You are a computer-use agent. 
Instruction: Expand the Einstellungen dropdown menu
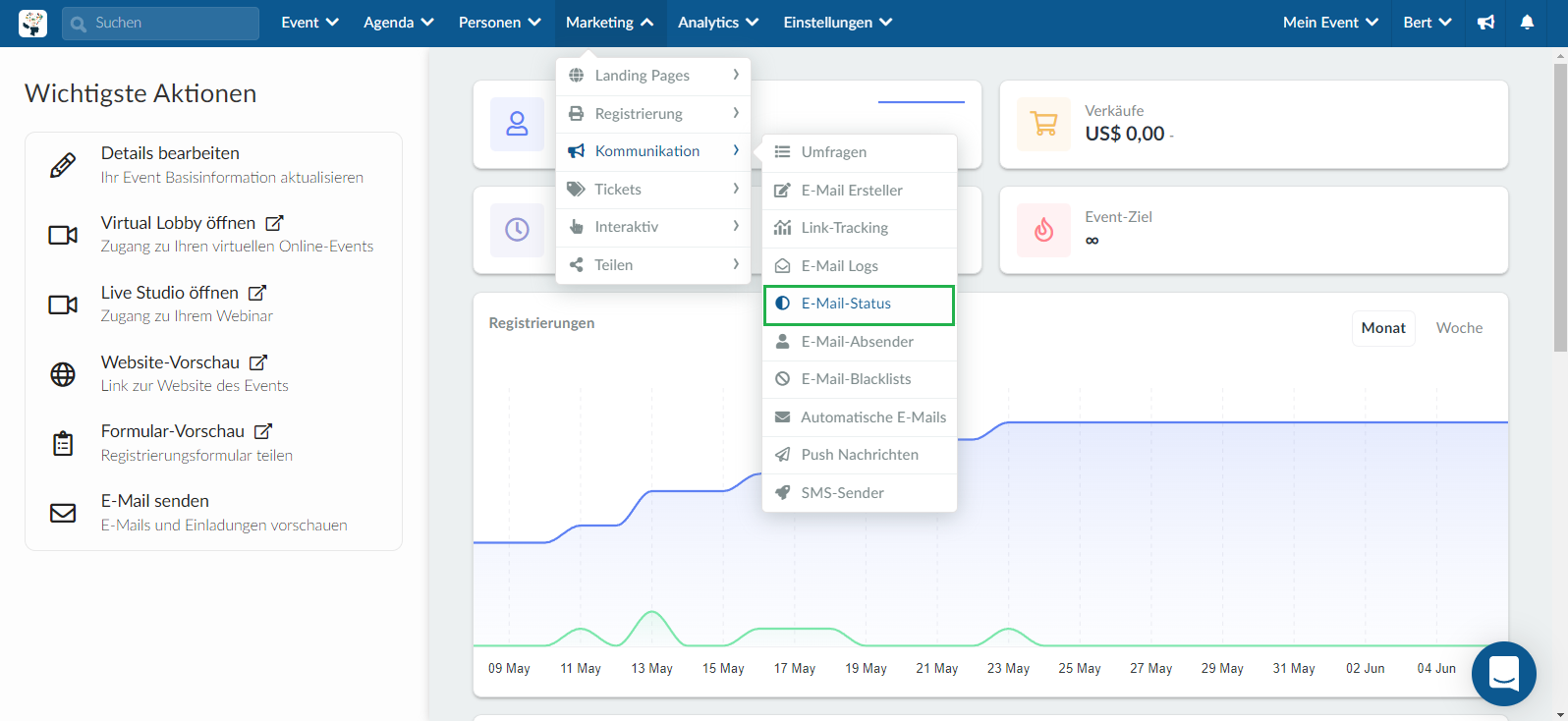(838, 23)
